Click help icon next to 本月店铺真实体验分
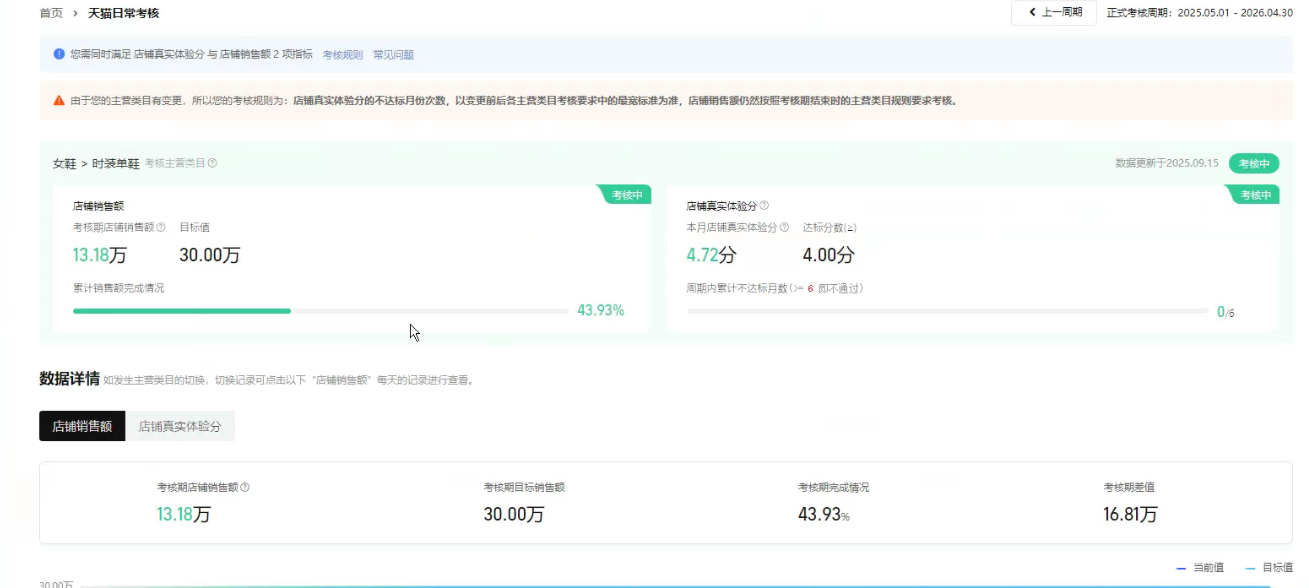Screen dimensions: 1309x588 point(784,227)
